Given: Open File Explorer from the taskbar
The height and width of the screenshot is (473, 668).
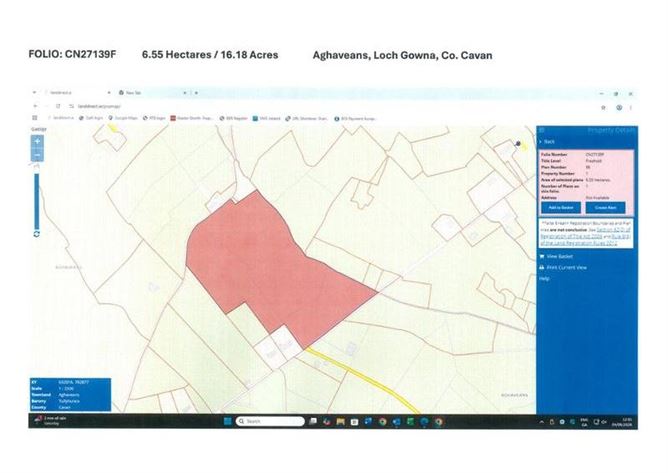Looking at the screenshot, I should coord(340,421).
